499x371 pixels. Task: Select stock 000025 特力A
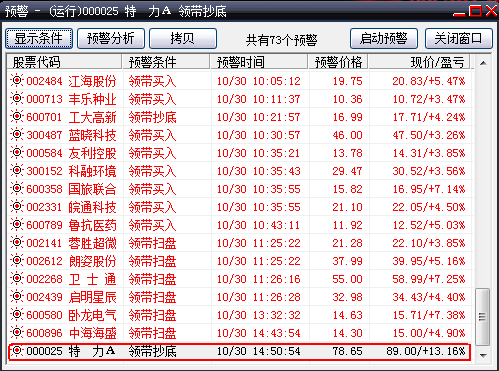(x=71, y=351)
